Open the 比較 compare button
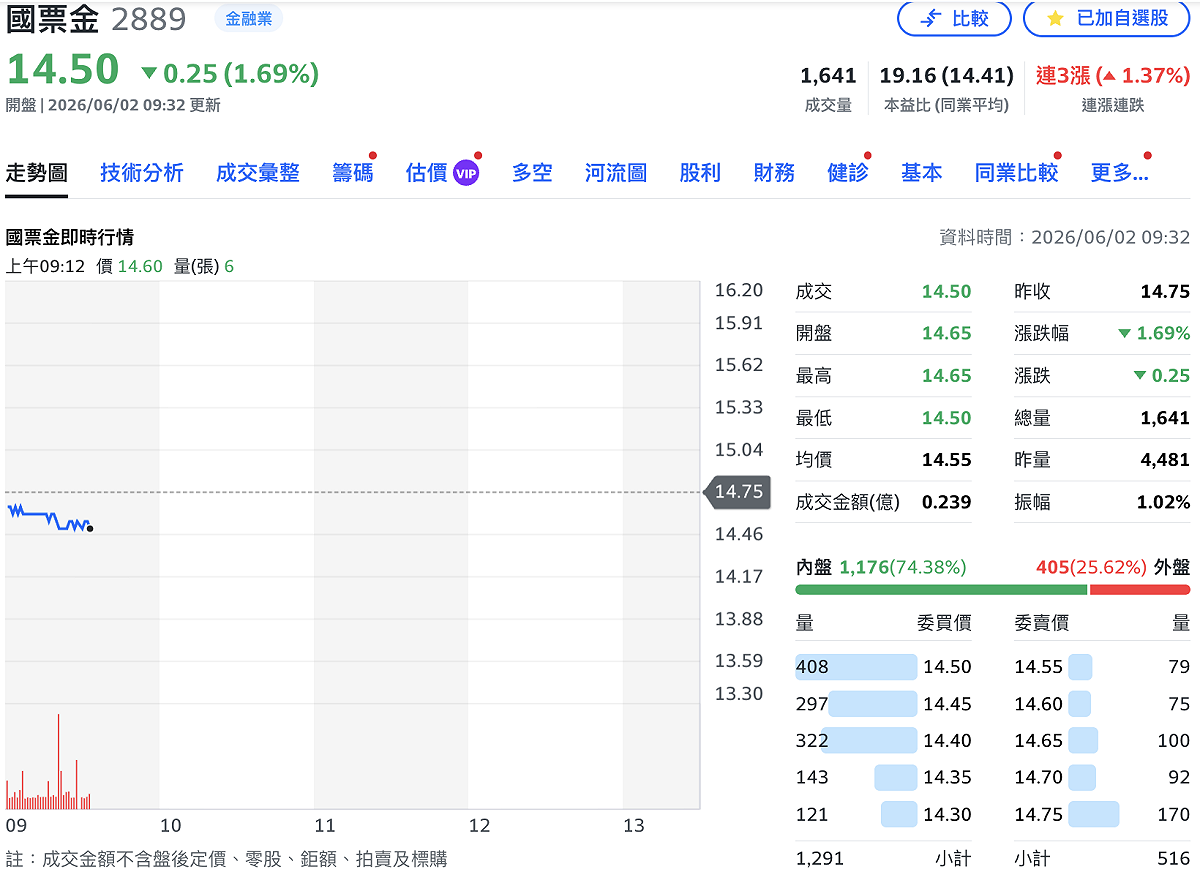Viewport: 1200px width, 872px height. click(954, 18)
